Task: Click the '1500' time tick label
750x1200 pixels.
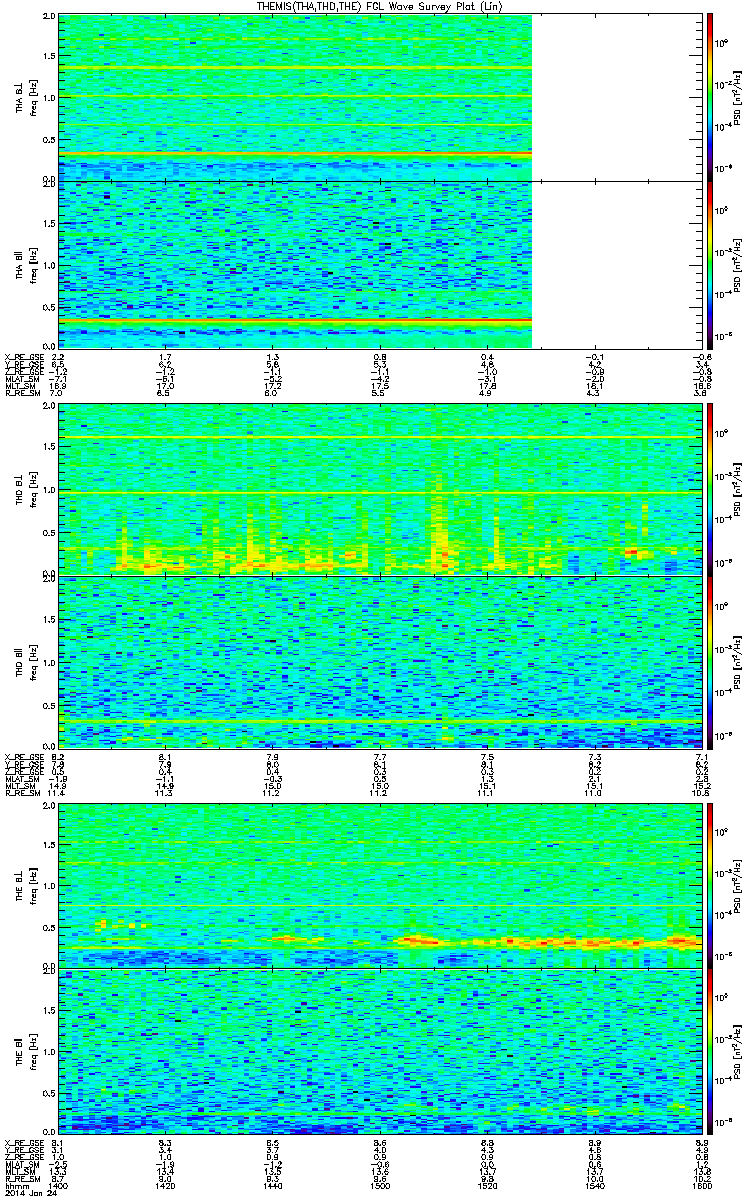Action: pos(380,1185)
